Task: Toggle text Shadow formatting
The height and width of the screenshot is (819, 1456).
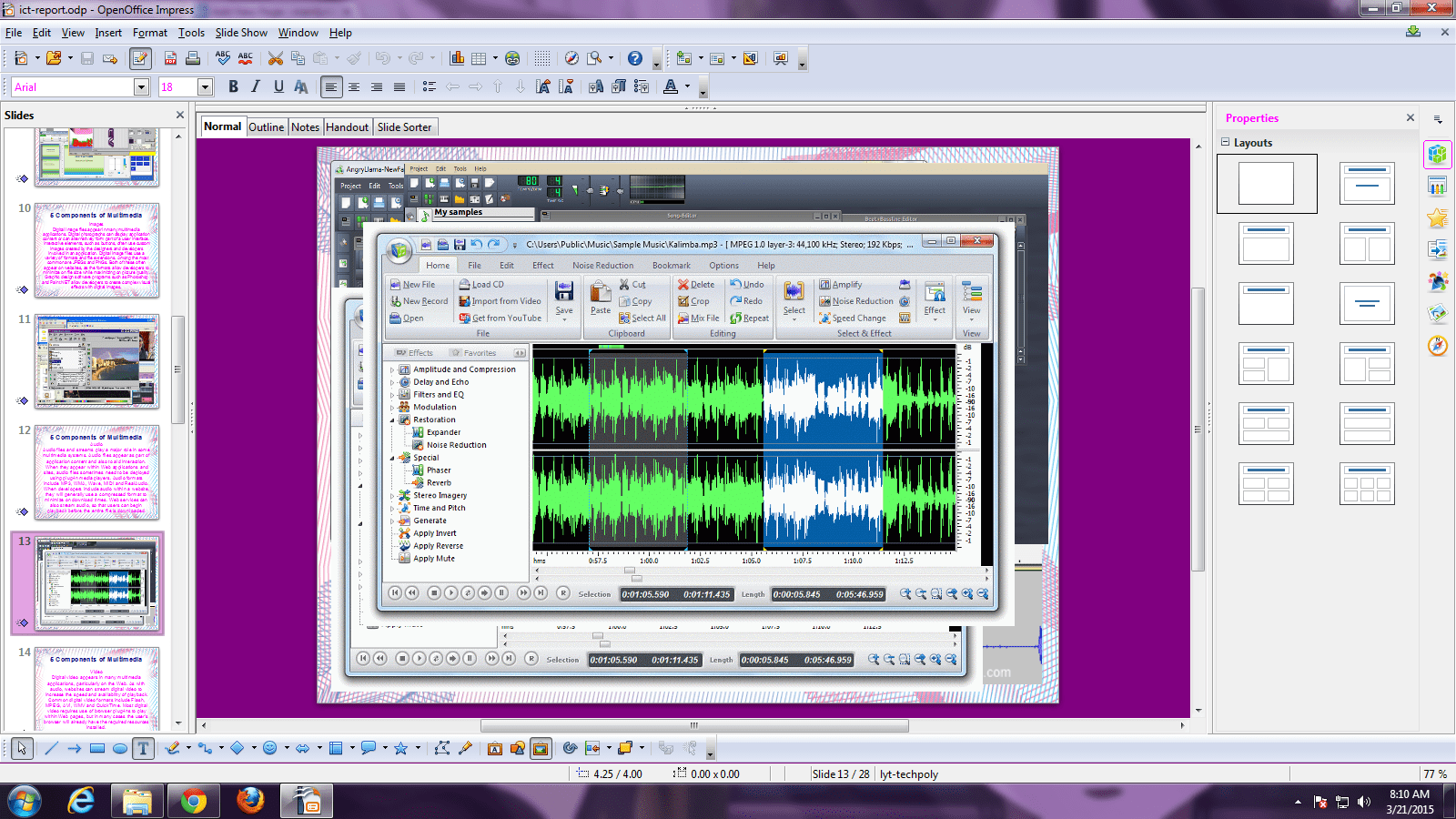Action: pos(301,86)
